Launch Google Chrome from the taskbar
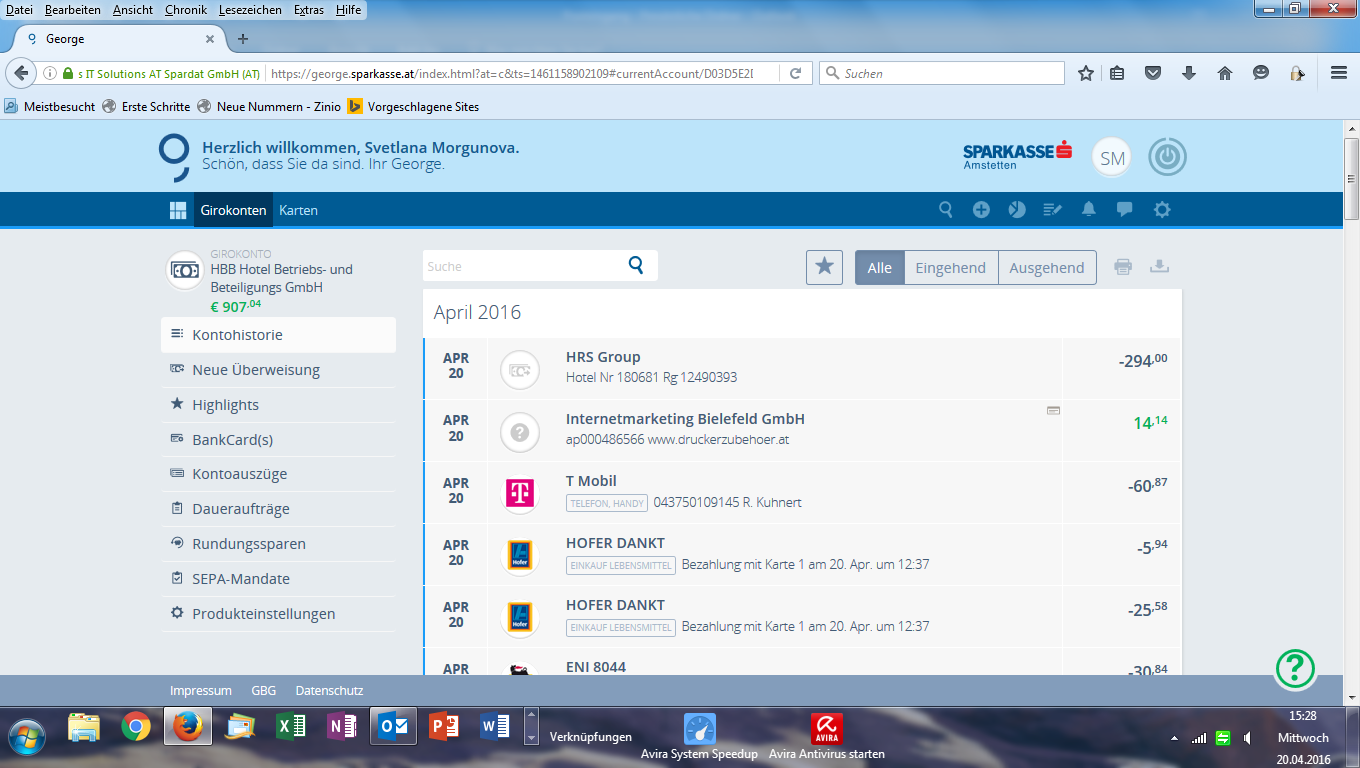1360x768 pixels. 136,727
